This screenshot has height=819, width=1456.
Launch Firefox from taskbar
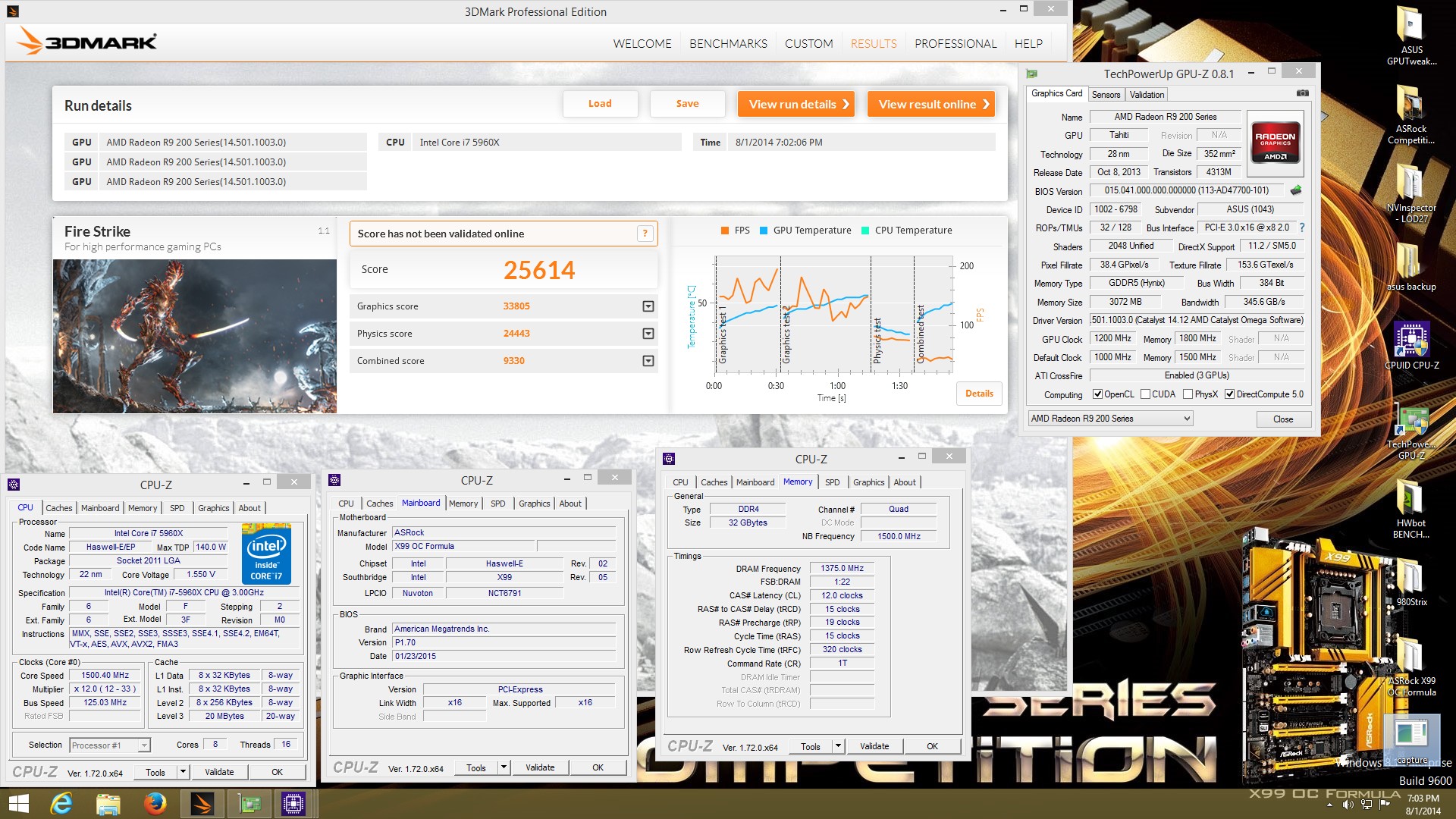[155, 804]
